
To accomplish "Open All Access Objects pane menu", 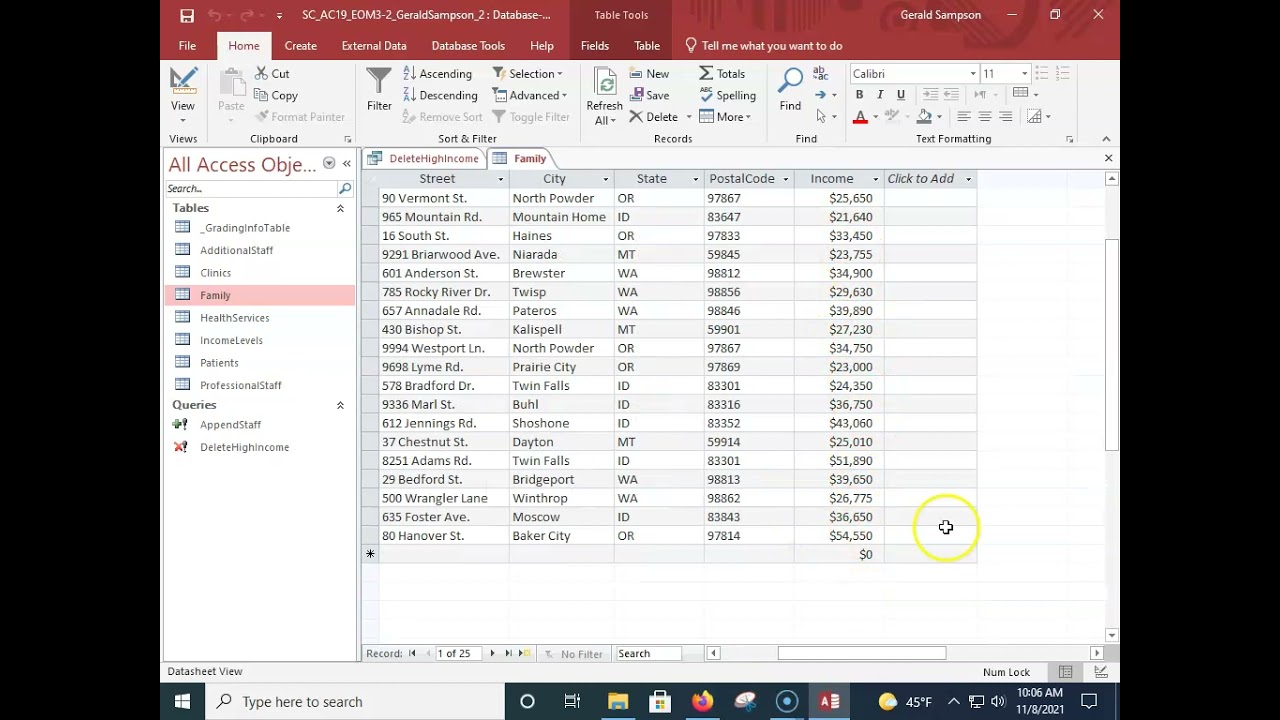I will click(329, 164).
